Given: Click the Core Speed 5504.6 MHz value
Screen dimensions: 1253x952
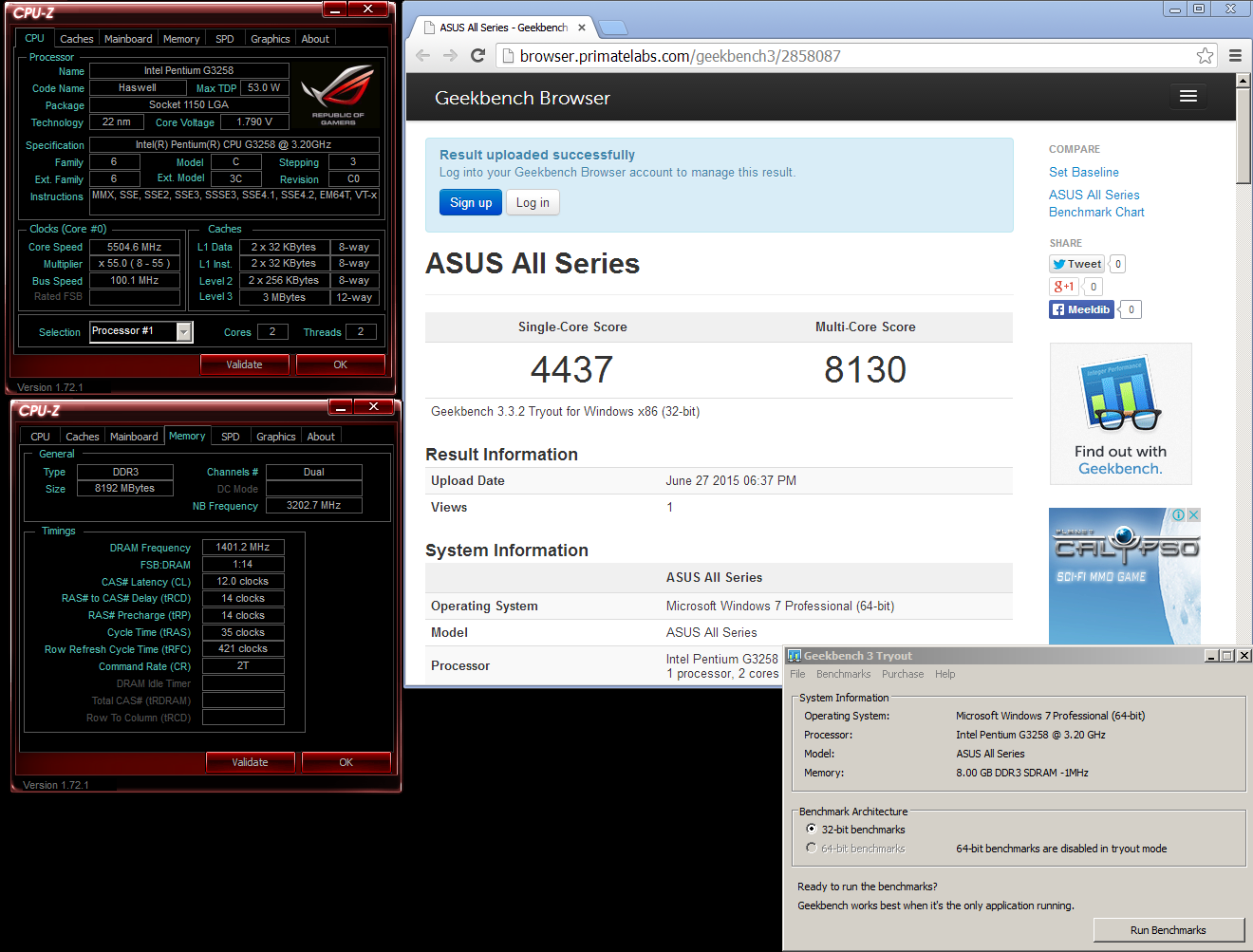Looking at the screenshot, I should (x=135, y=247).
